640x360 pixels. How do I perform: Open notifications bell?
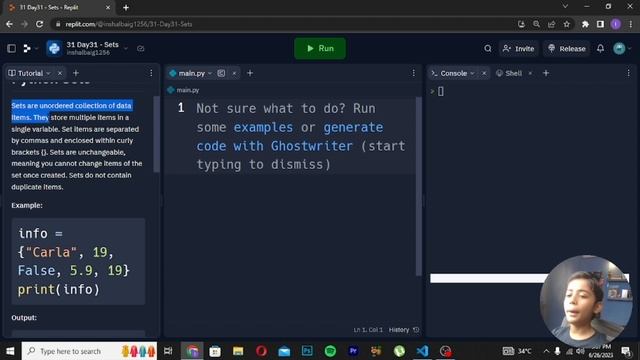[x=600, y=49]
